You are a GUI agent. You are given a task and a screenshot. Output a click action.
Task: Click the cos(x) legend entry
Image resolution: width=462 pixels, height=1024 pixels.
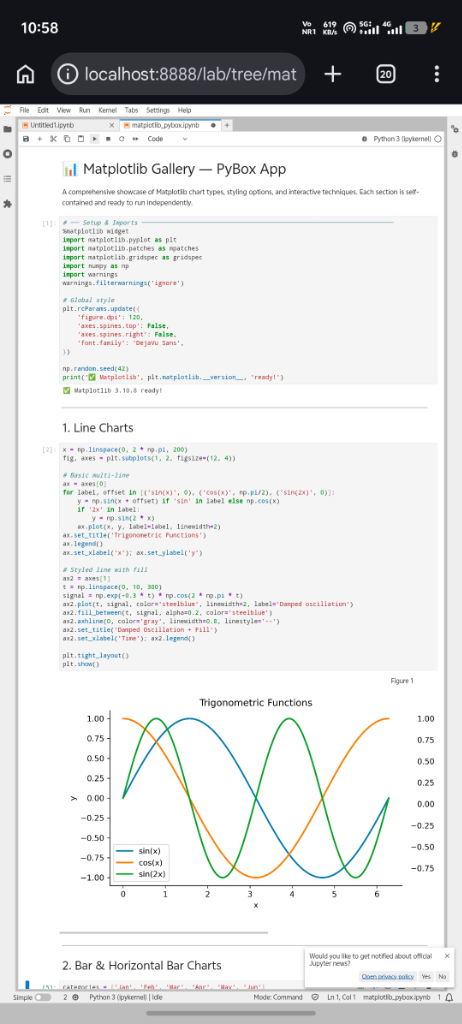[x=140, y=862]
